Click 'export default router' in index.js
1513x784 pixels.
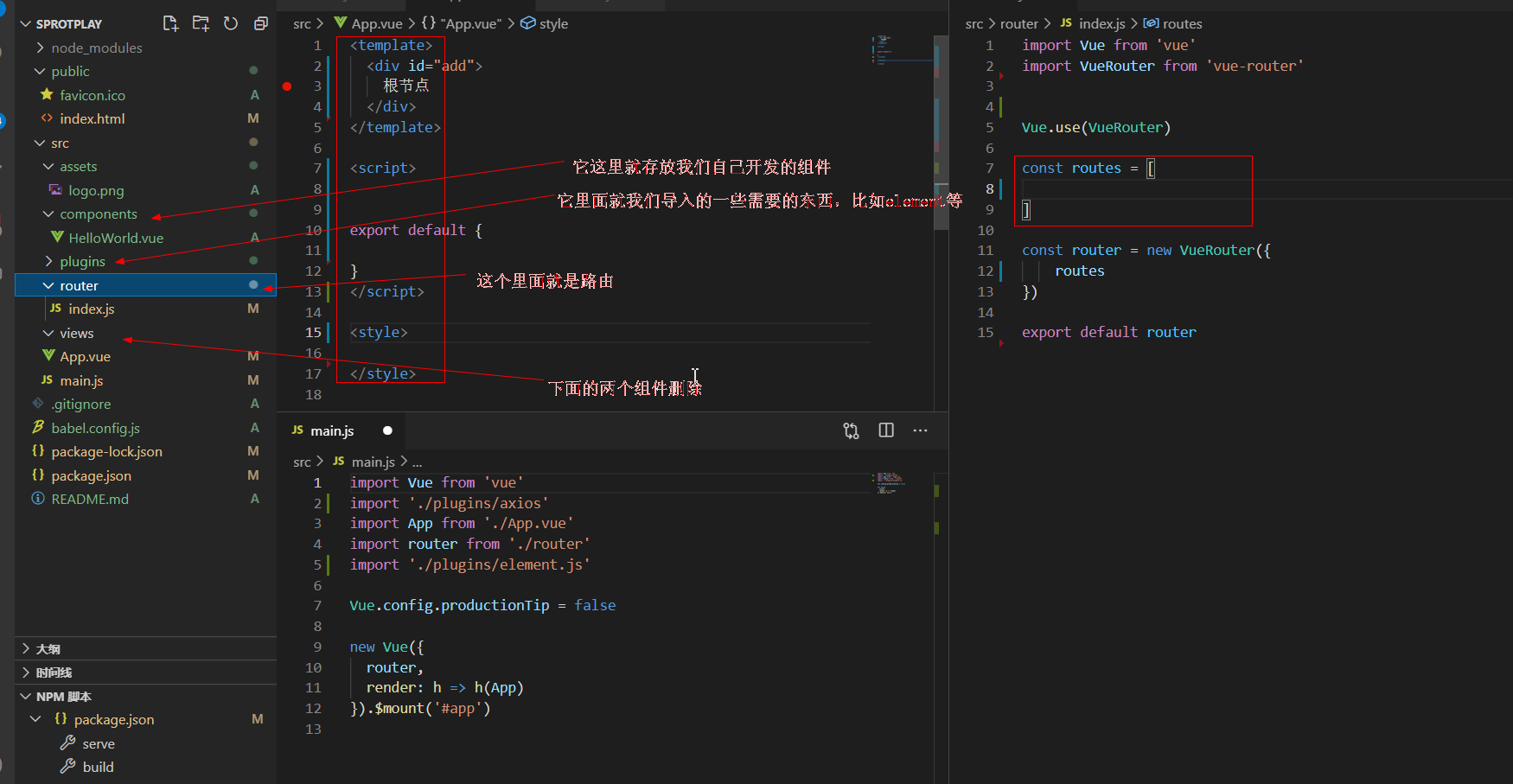1109,332
